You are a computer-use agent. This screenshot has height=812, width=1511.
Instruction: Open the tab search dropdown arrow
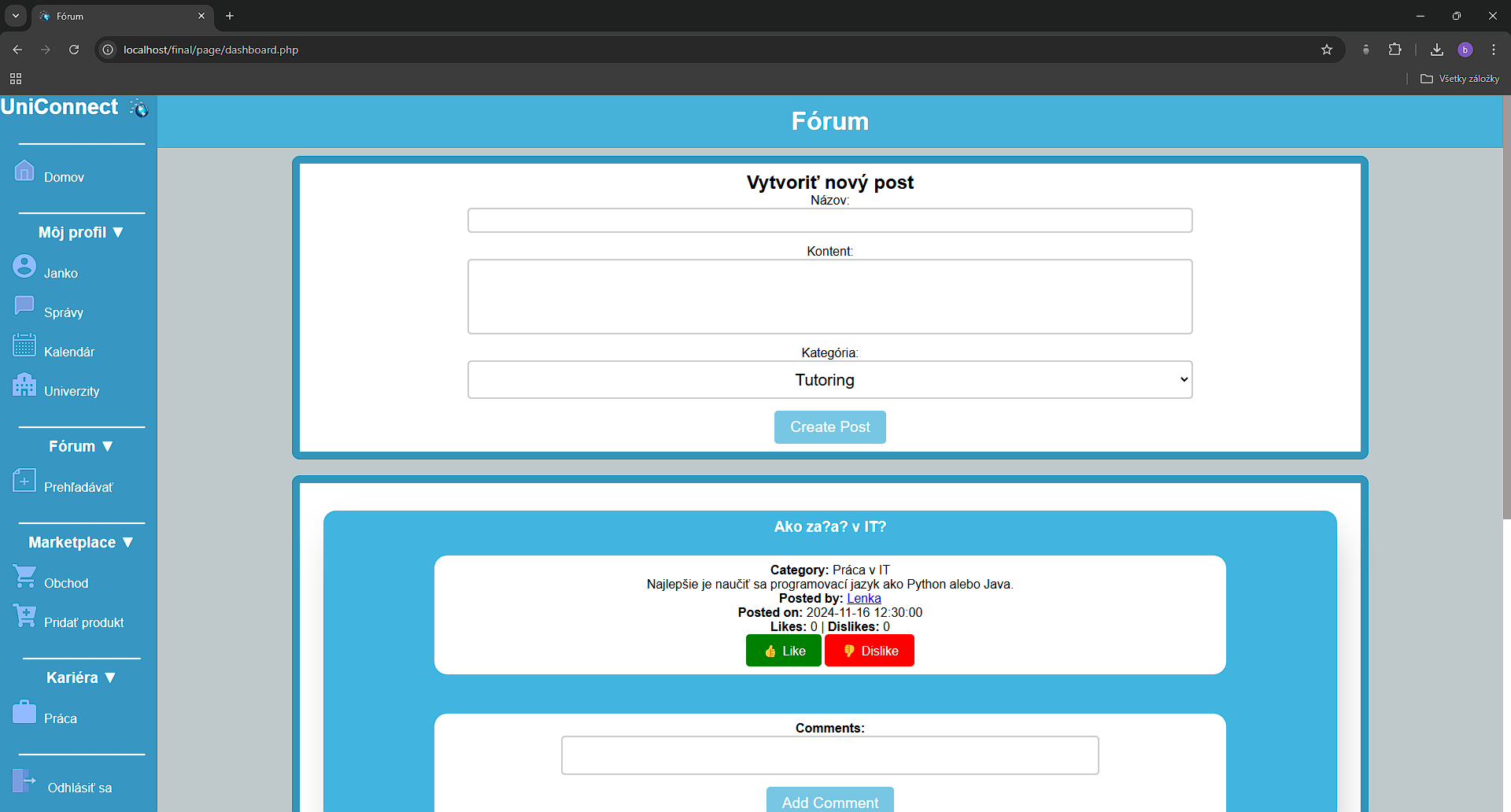pos(16,16)
